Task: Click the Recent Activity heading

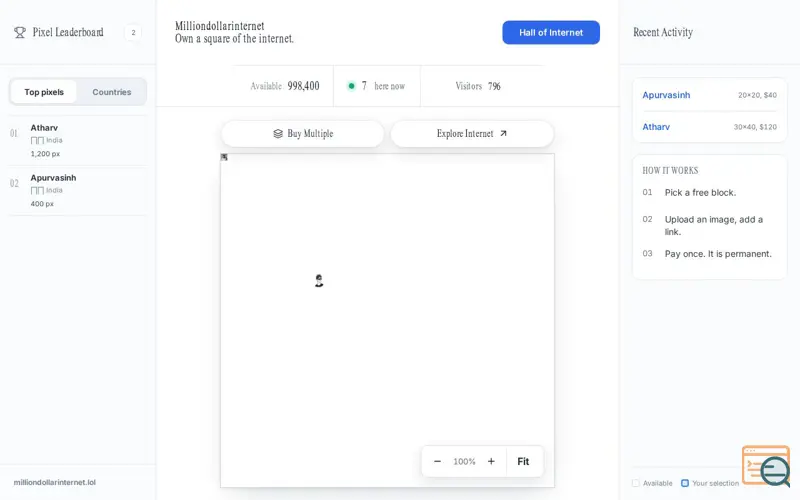Action: pos(663,32)
